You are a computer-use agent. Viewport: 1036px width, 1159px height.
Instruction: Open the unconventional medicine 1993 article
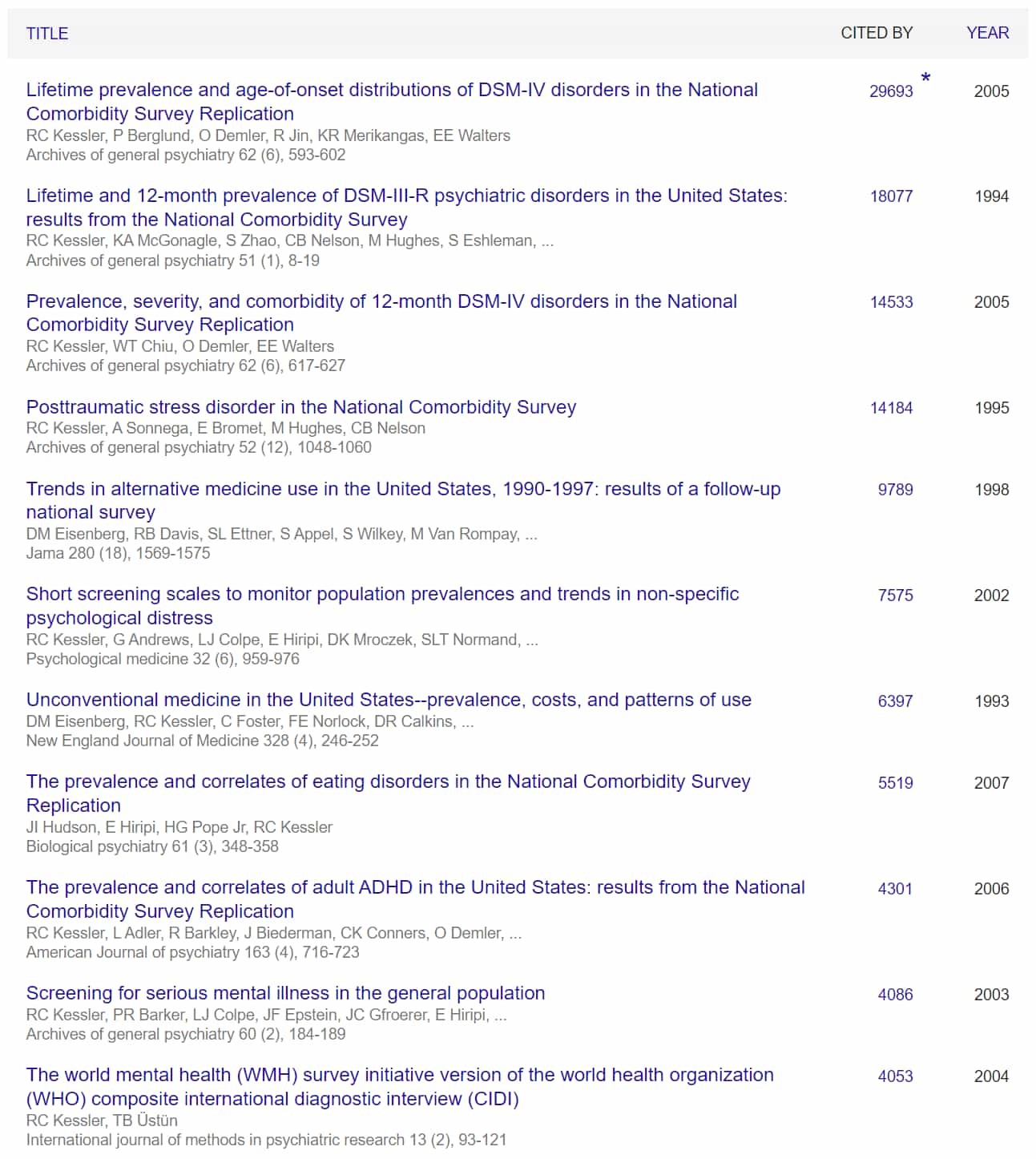coord(389,700)
